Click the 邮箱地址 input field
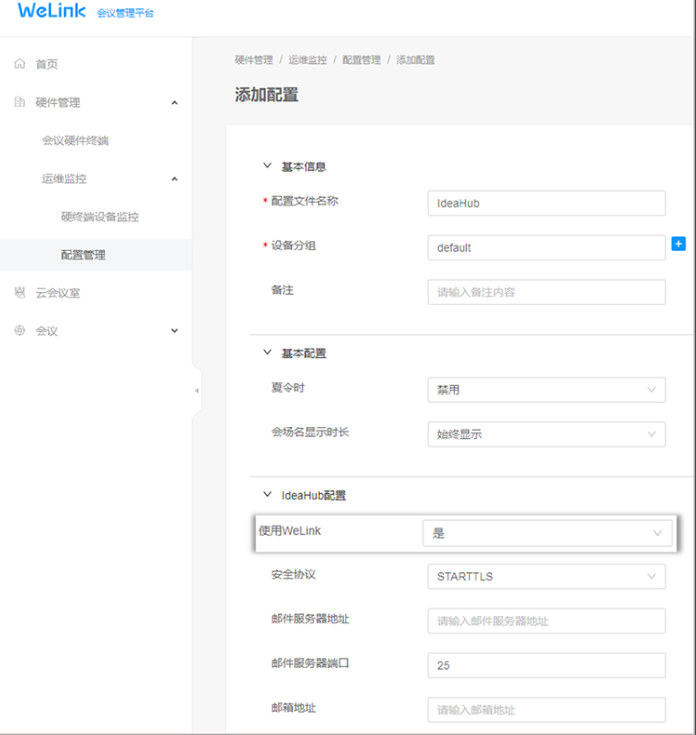The image size is (696, 735). coord(546,710)
